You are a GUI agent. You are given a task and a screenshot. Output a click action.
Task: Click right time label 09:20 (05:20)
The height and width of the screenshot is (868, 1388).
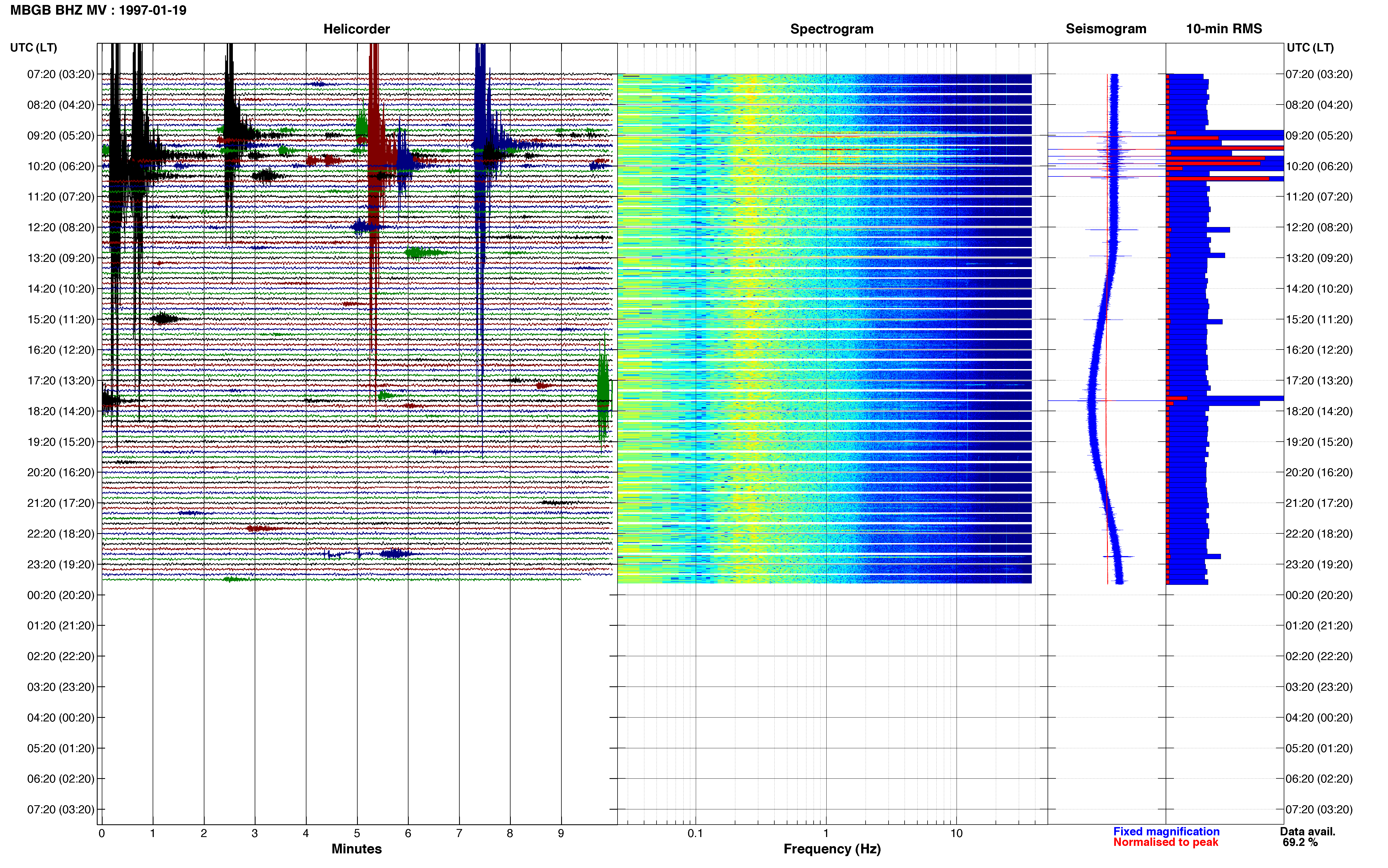1319,135
